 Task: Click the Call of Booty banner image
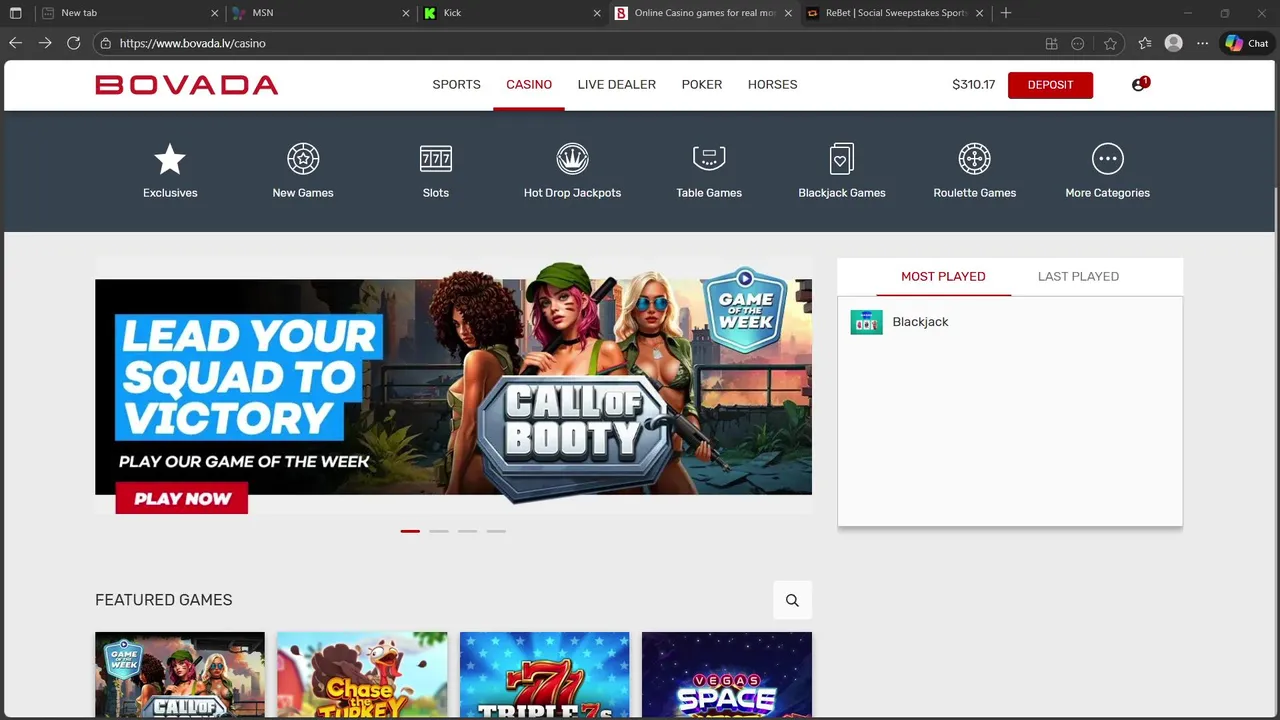[453, 386]
